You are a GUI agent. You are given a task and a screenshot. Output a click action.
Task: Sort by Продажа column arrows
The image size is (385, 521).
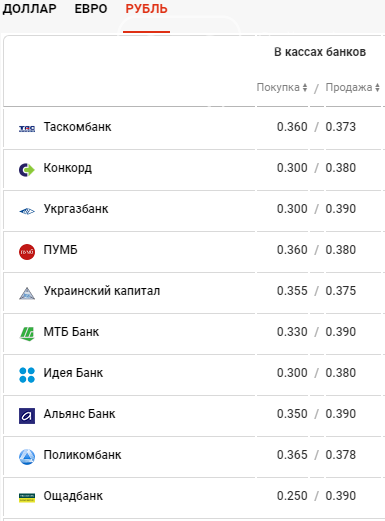point(377,88)
